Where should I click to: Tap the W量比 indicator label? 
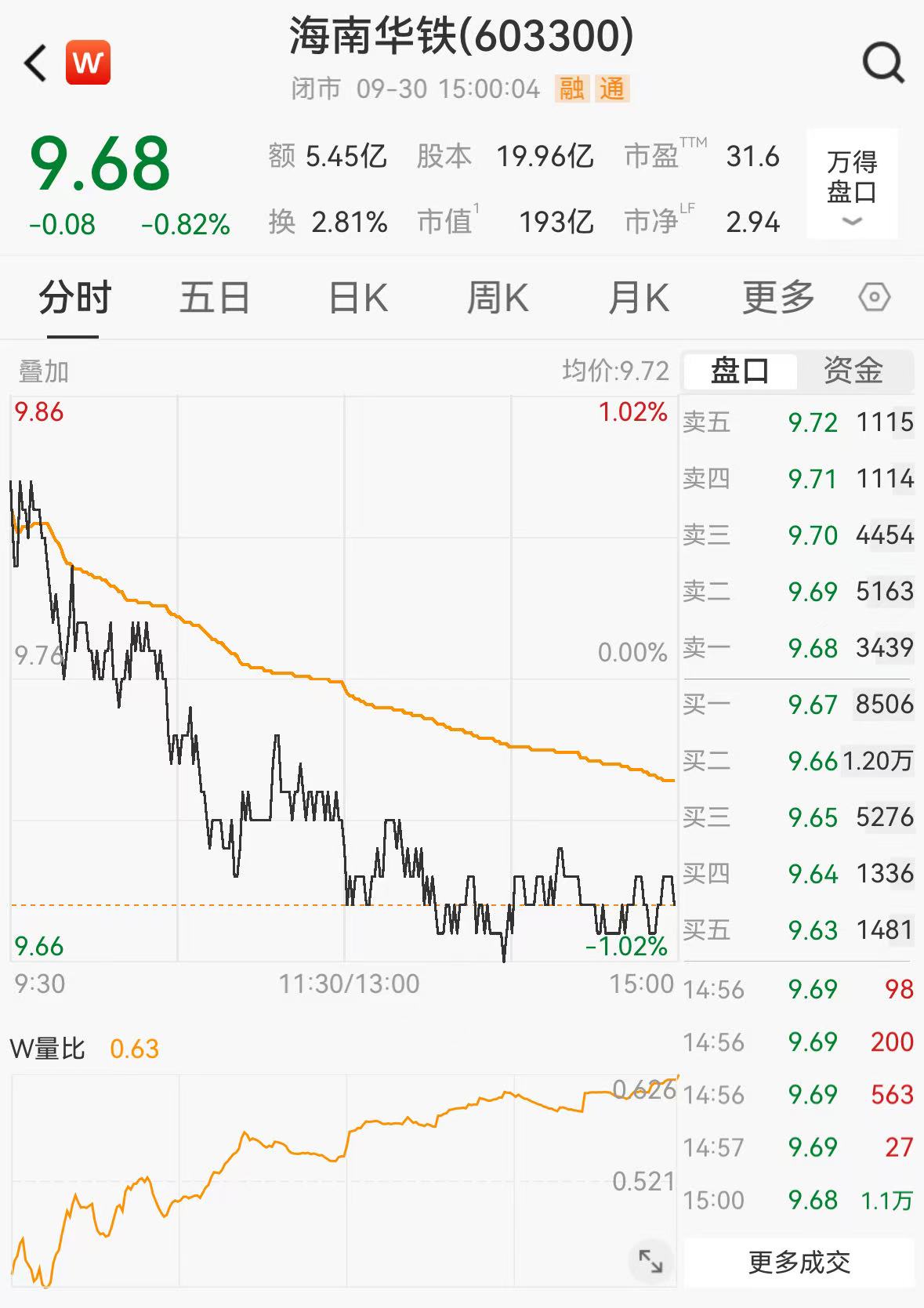pos(47,1049)
